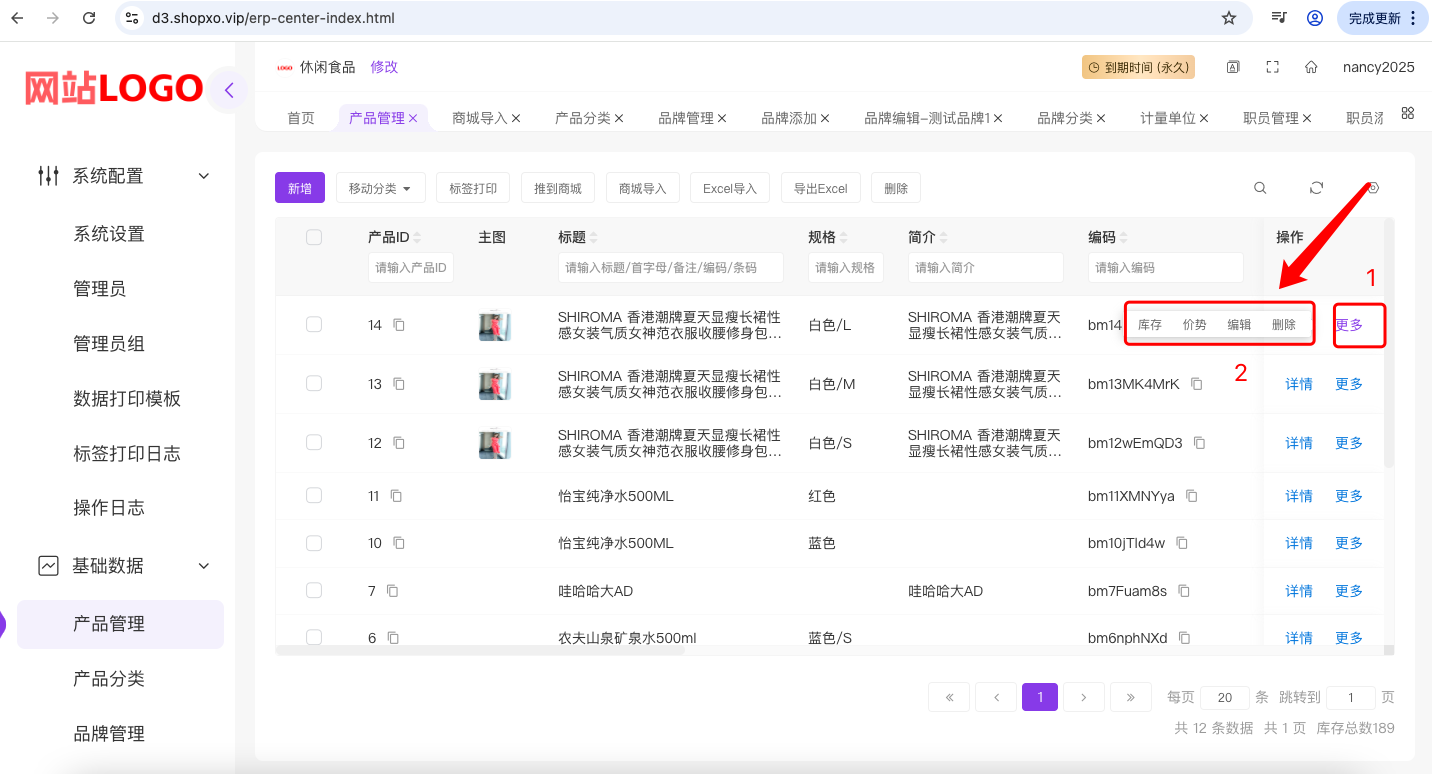Jump to page 2 via next-page arrow
The width and height of the screenshot is (1432, 774).
(x=1083, y=697)
